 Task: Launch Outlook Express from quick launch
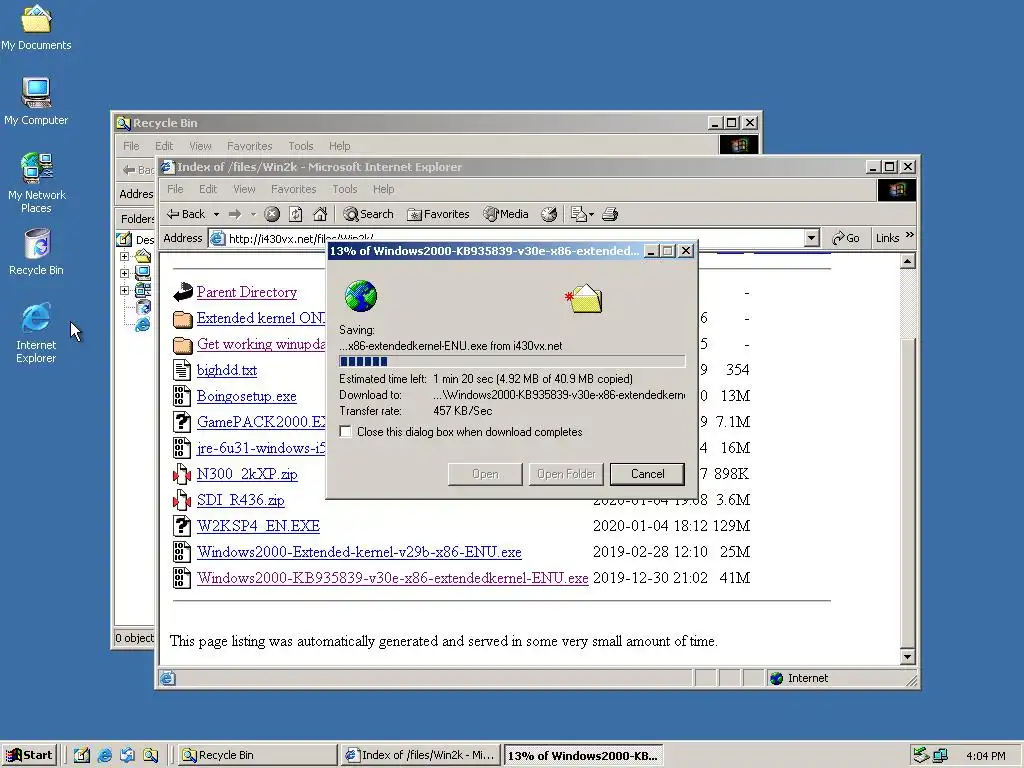127,755
